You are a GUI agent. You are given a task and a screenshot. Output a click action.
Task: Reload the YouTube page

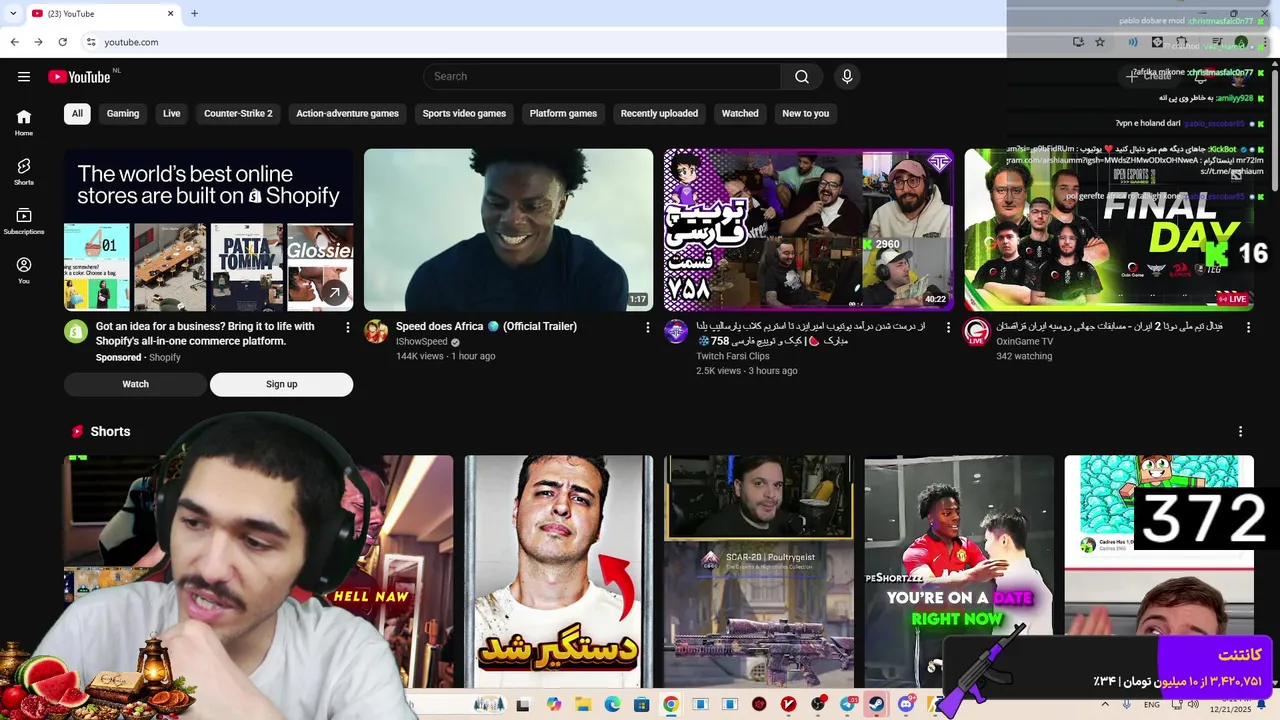pyautogui.click(x=63, y=42)
